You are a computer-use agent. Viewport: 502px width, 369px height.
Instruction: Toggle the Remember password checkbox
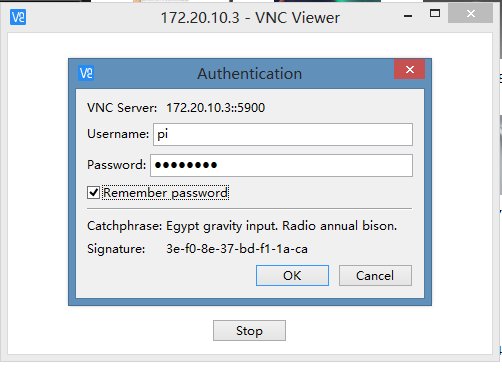tap(93, 193)
